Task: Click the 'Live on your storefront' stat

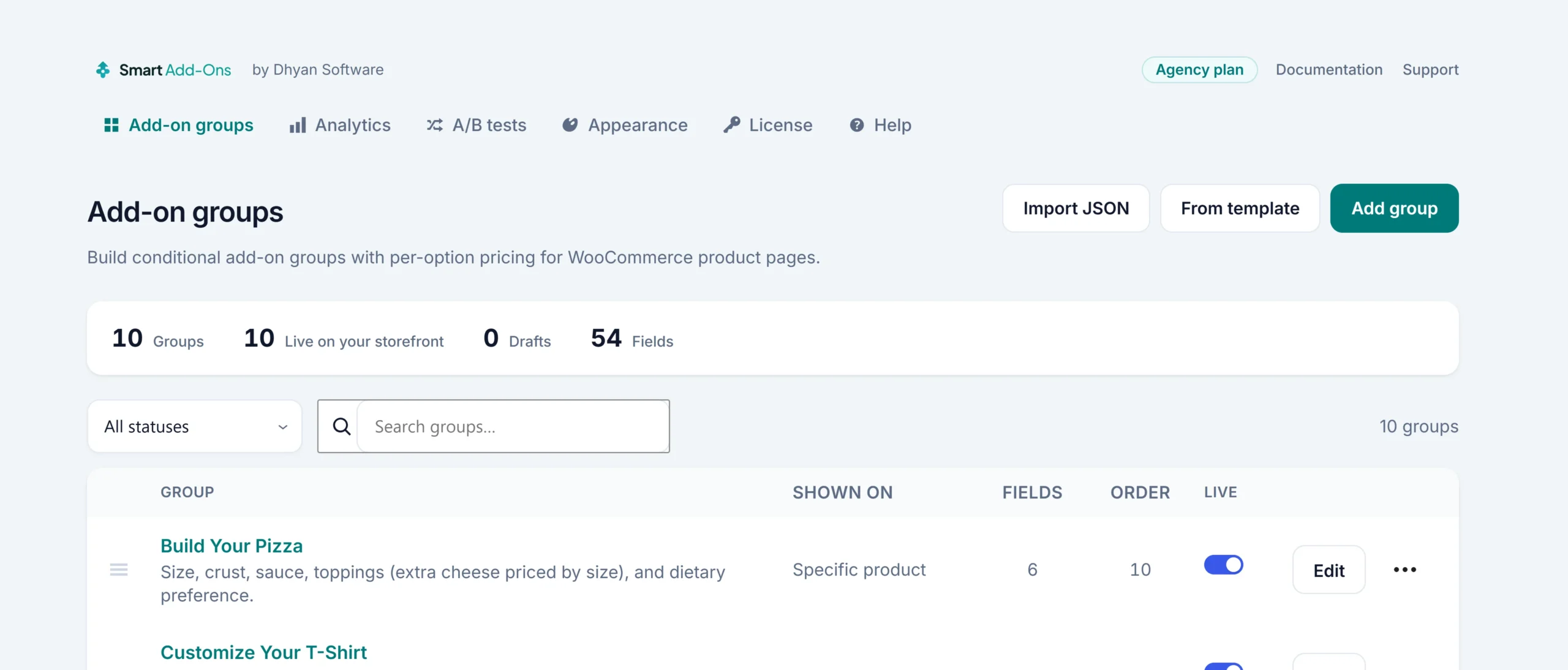Action: click(344, 339)
